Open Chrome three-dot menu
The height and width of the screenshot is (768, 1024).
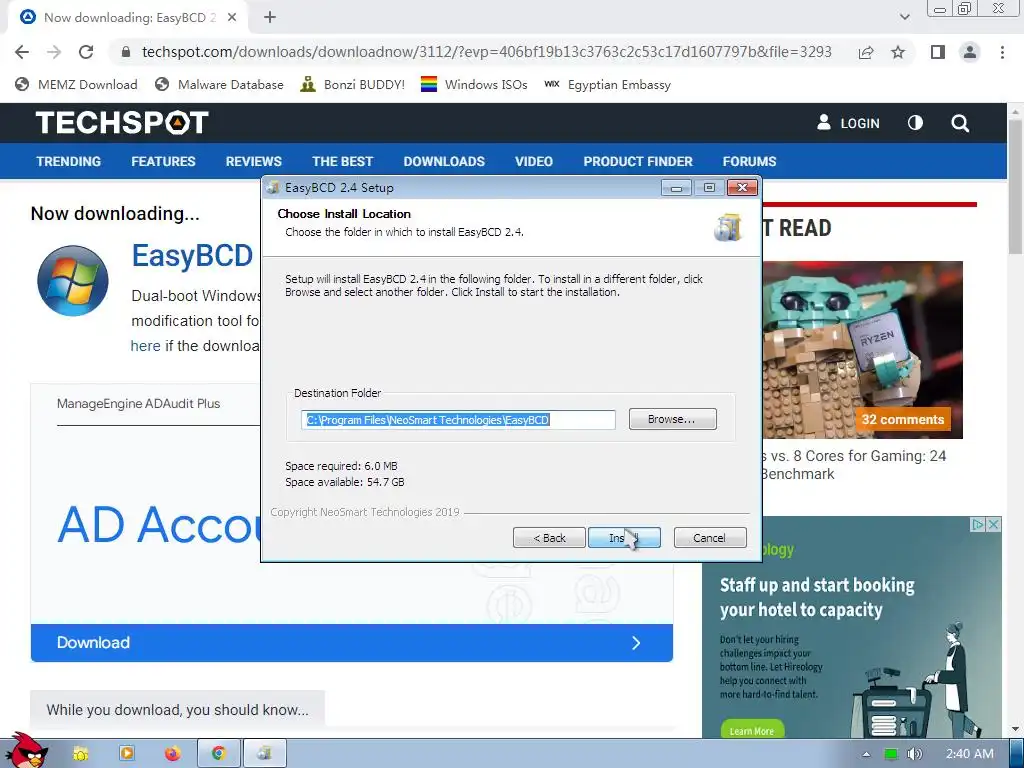(x=1002, y=52)
